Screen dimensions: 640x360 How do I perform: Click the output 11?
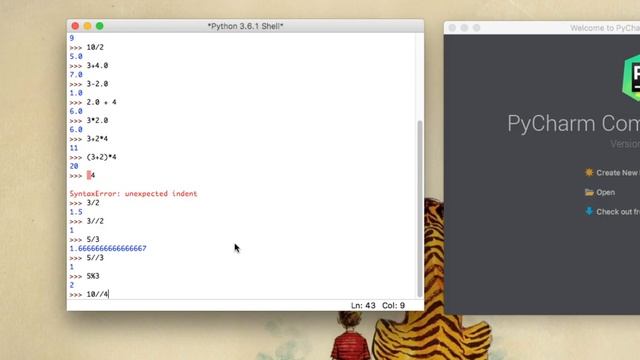74,148
